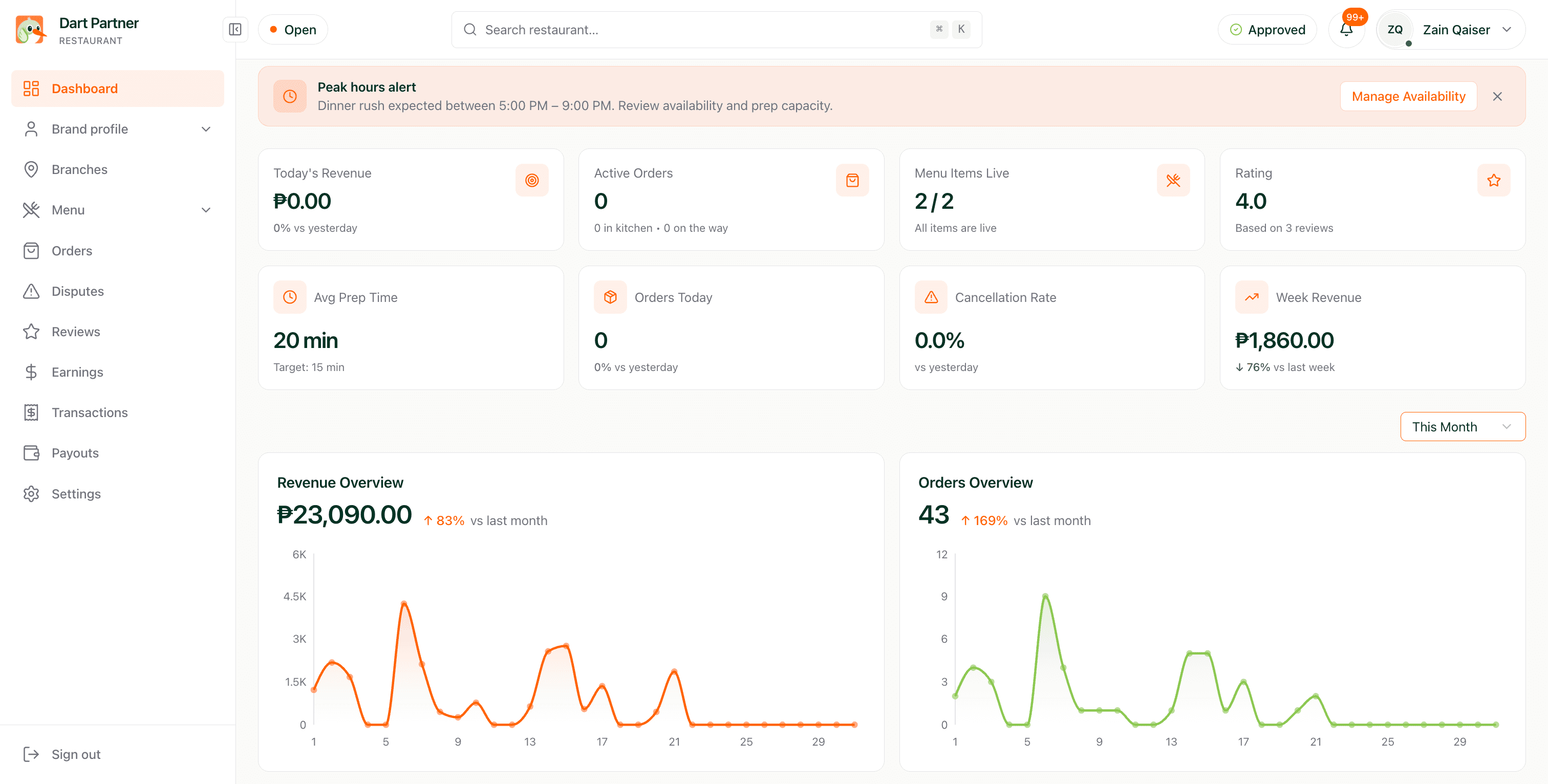Dismiss the Peak hours alert banner

[x=1497, y=96]
